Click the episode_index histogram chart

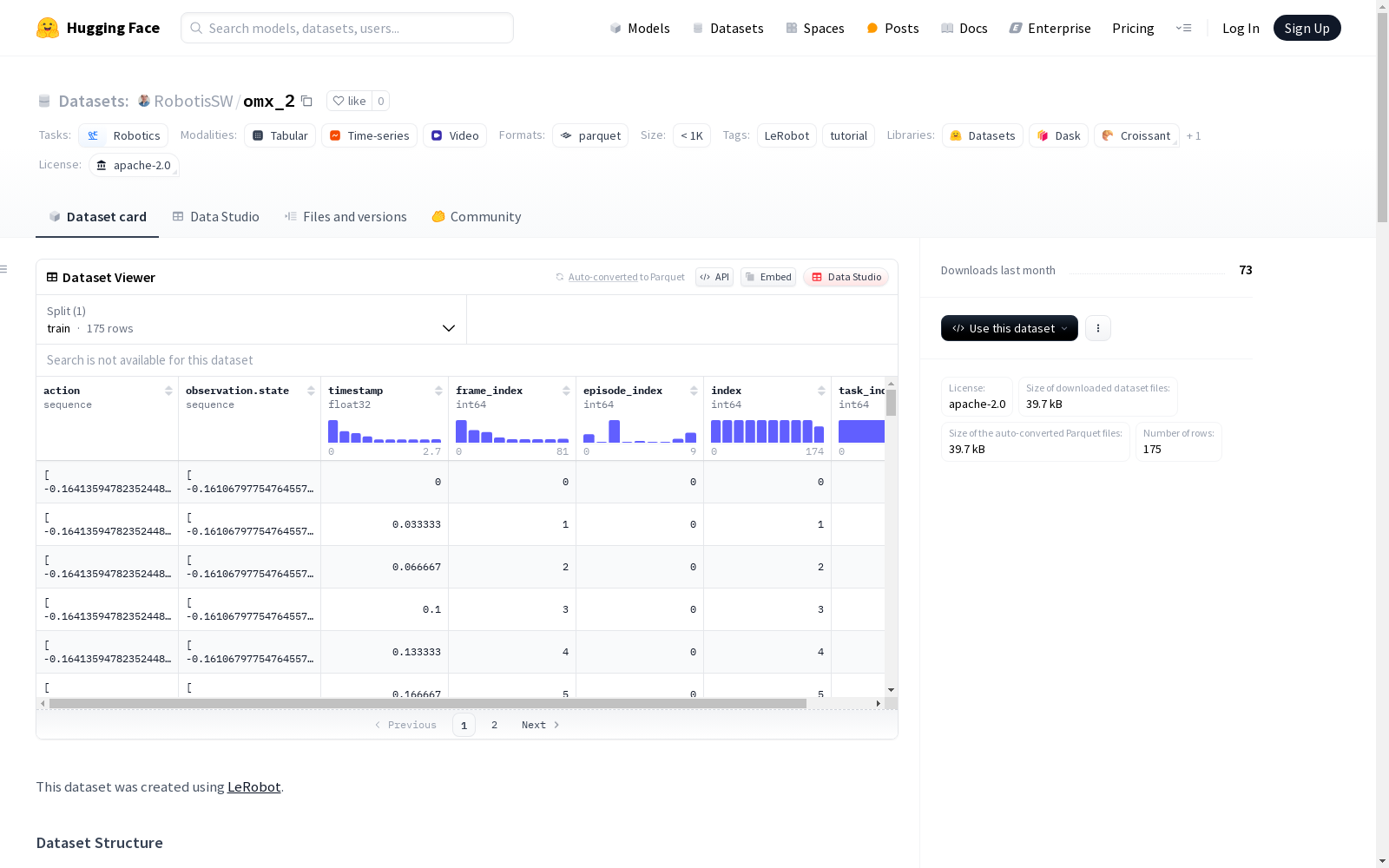pyautogui.click(x=640, y=431)
